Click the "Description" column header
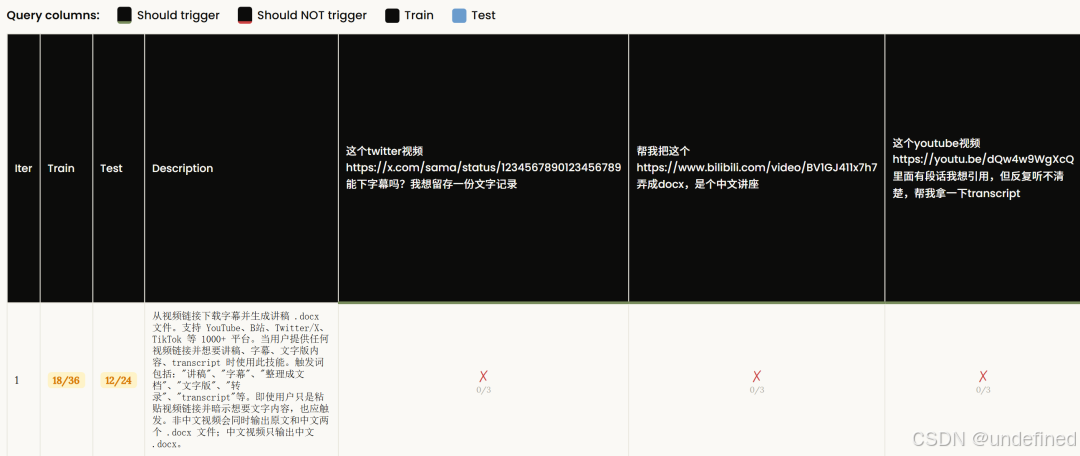 (241, 168)
